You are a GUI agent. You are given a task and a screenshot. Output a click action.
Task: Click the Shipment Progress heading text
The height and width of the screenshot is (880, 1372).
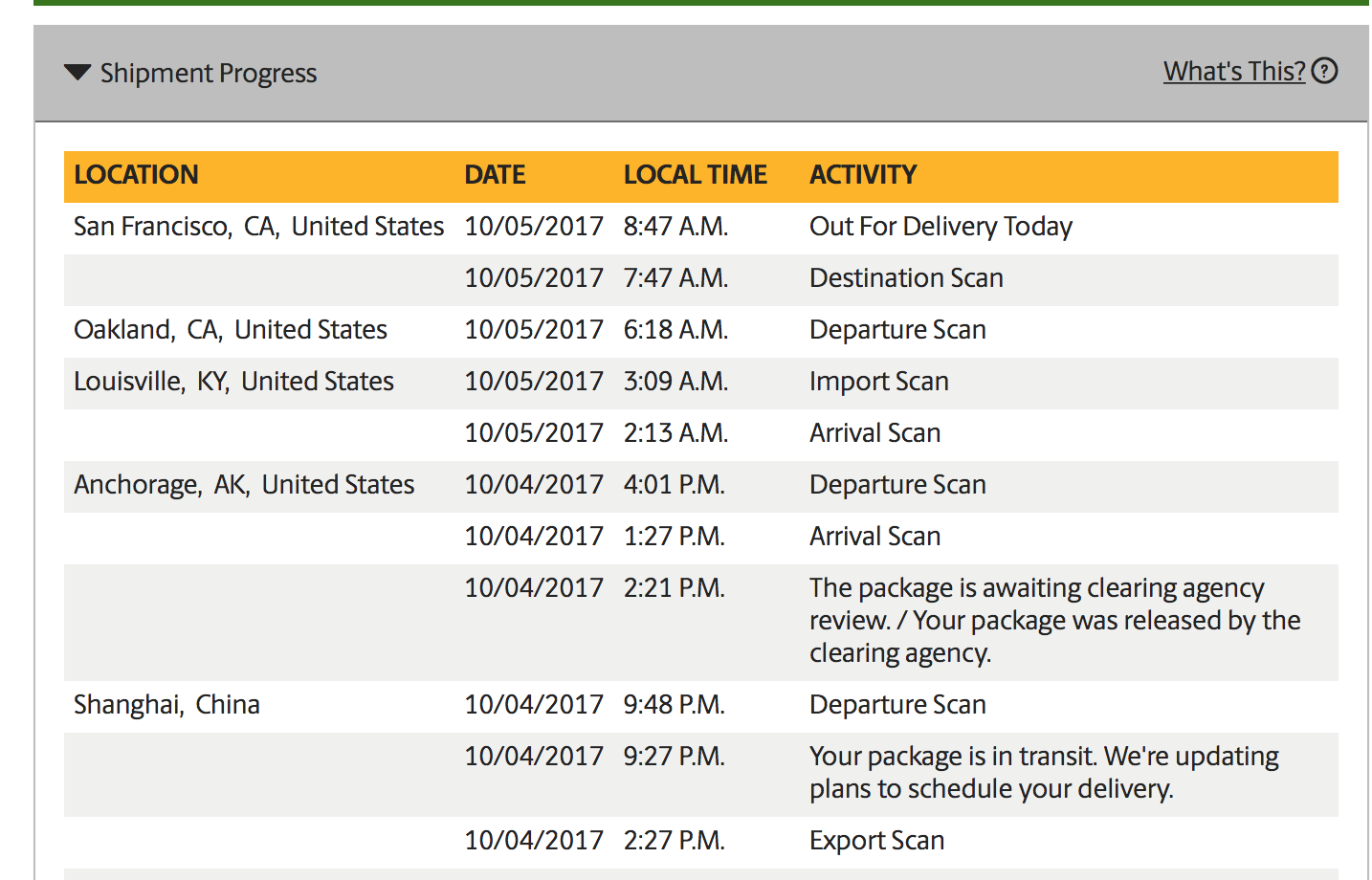click(209, 74)
